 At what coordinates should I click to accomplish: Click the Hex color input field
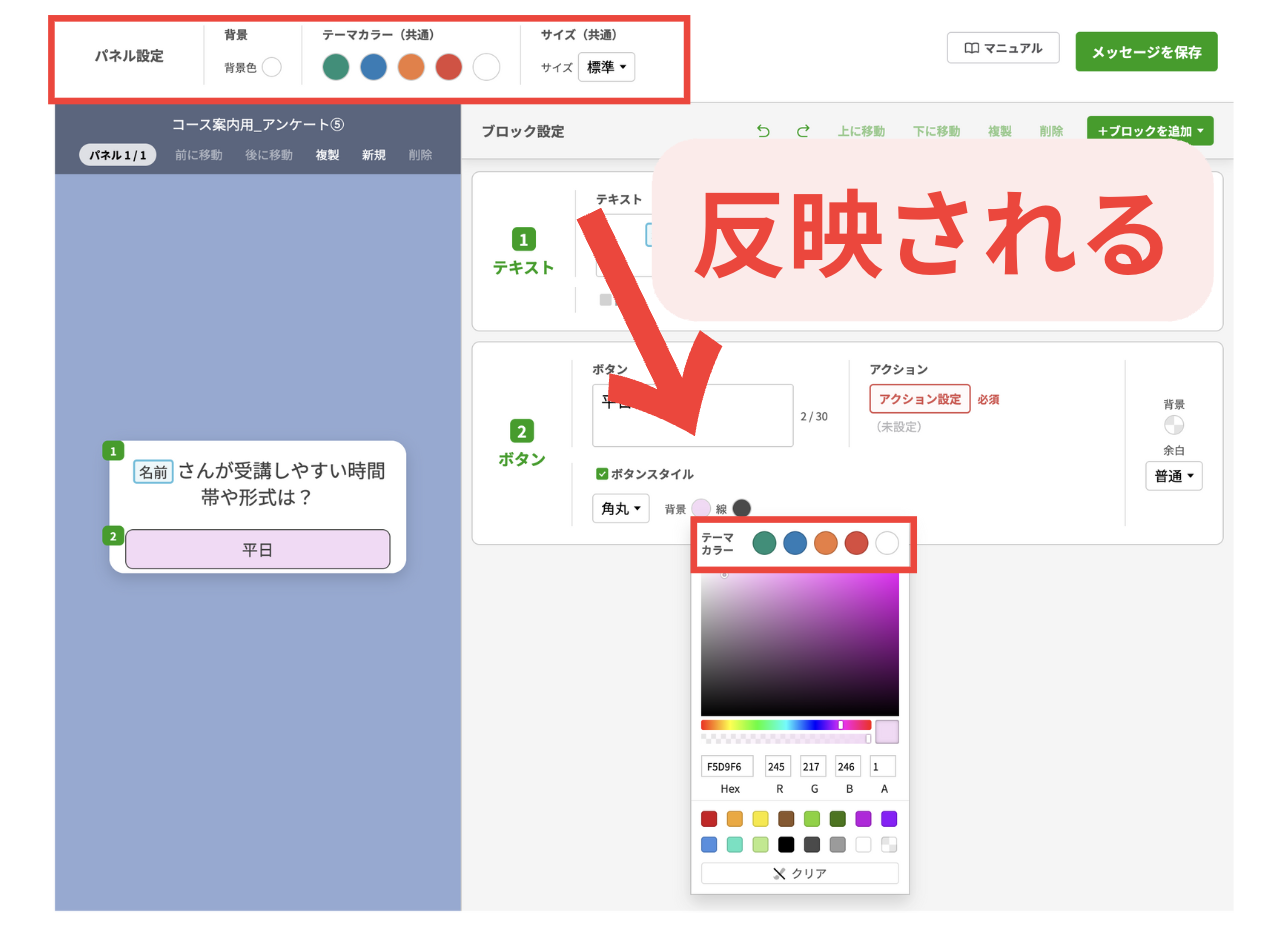click(727, 767)
